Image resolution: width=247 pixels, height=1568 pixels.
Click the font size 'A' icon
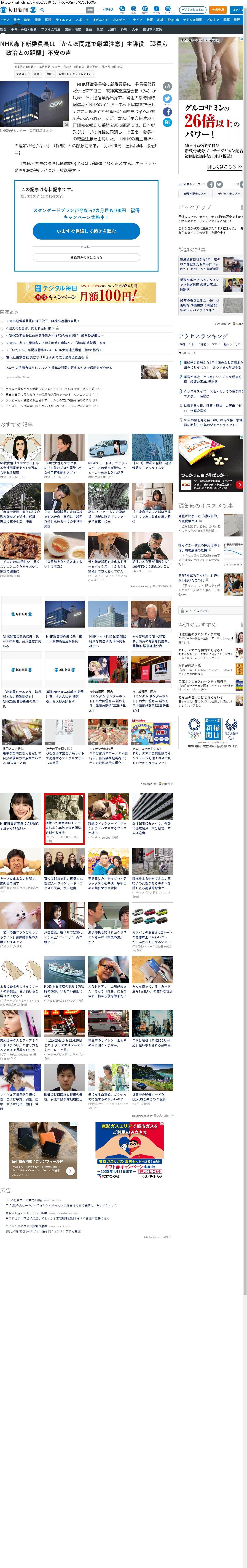click(x=167, y=86)
